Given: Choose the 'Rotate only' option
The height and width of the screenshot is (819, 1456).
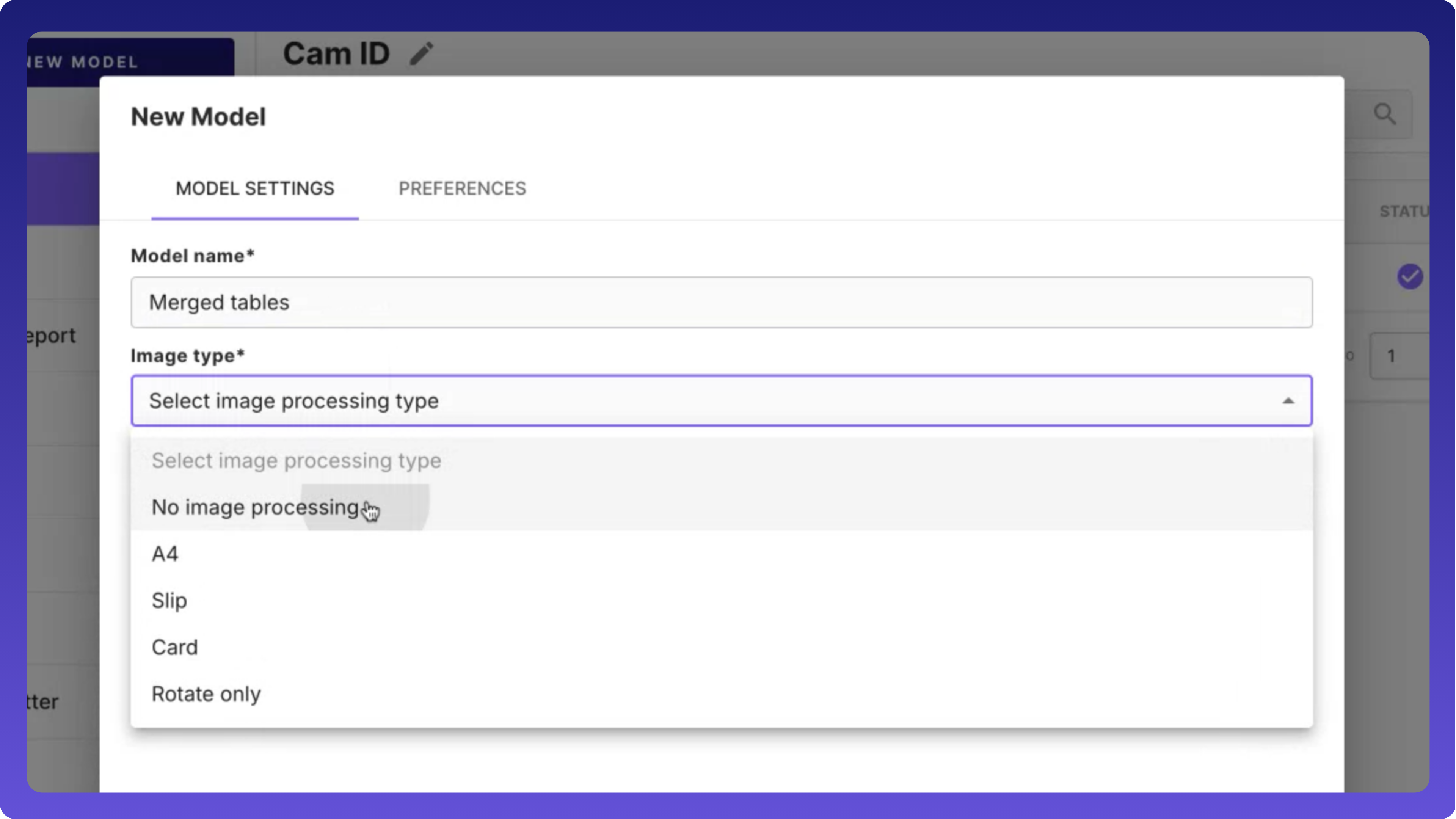Looking at the screenshot, I should pyautogui.click(x=206, y=694).
